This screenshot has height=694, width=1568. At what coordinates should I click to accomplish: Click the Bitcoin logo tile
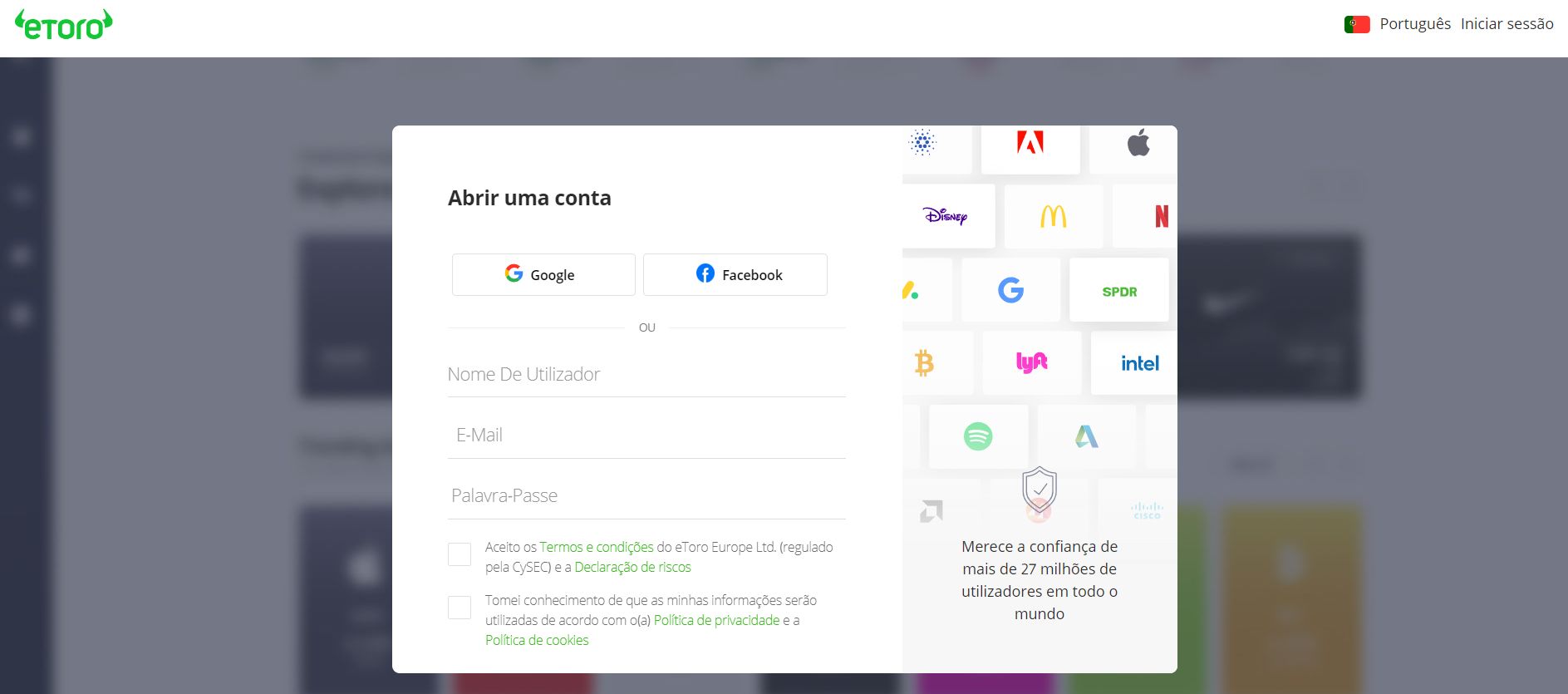click(937, 363)
